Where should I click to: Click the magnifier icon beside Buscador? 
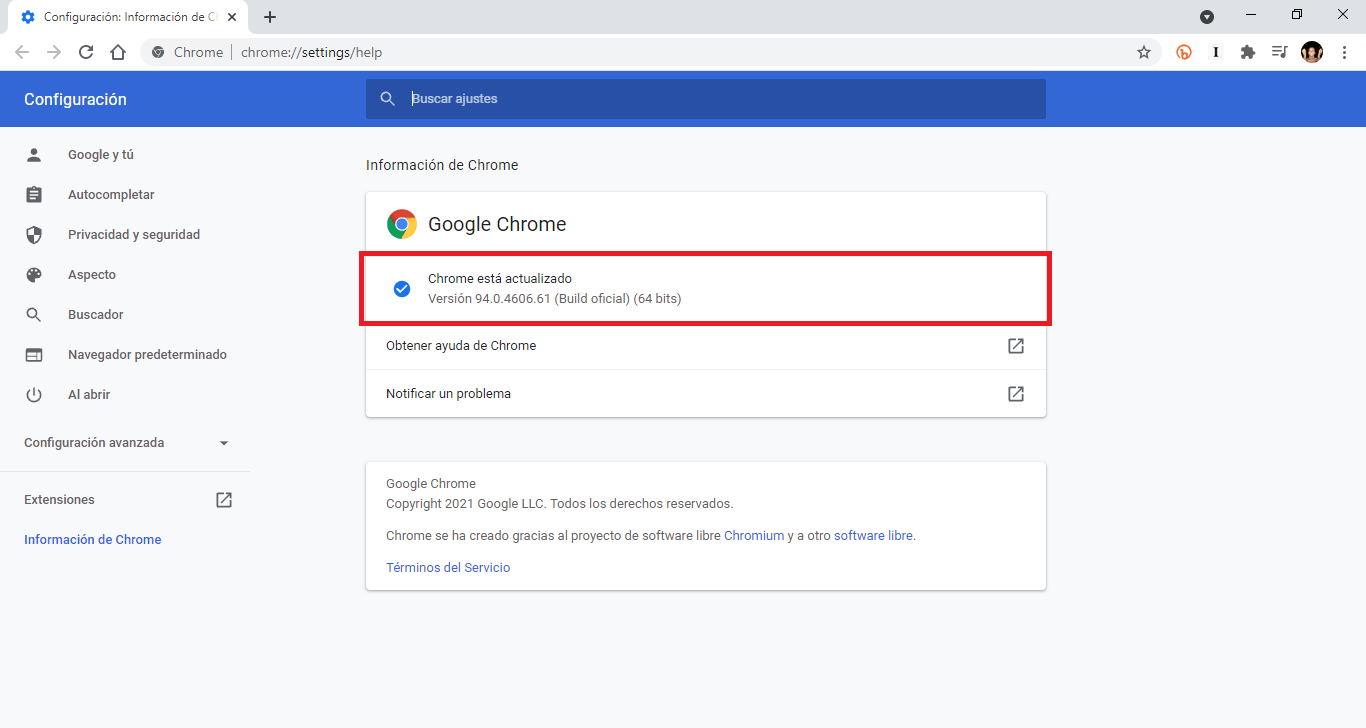point(34,315)
